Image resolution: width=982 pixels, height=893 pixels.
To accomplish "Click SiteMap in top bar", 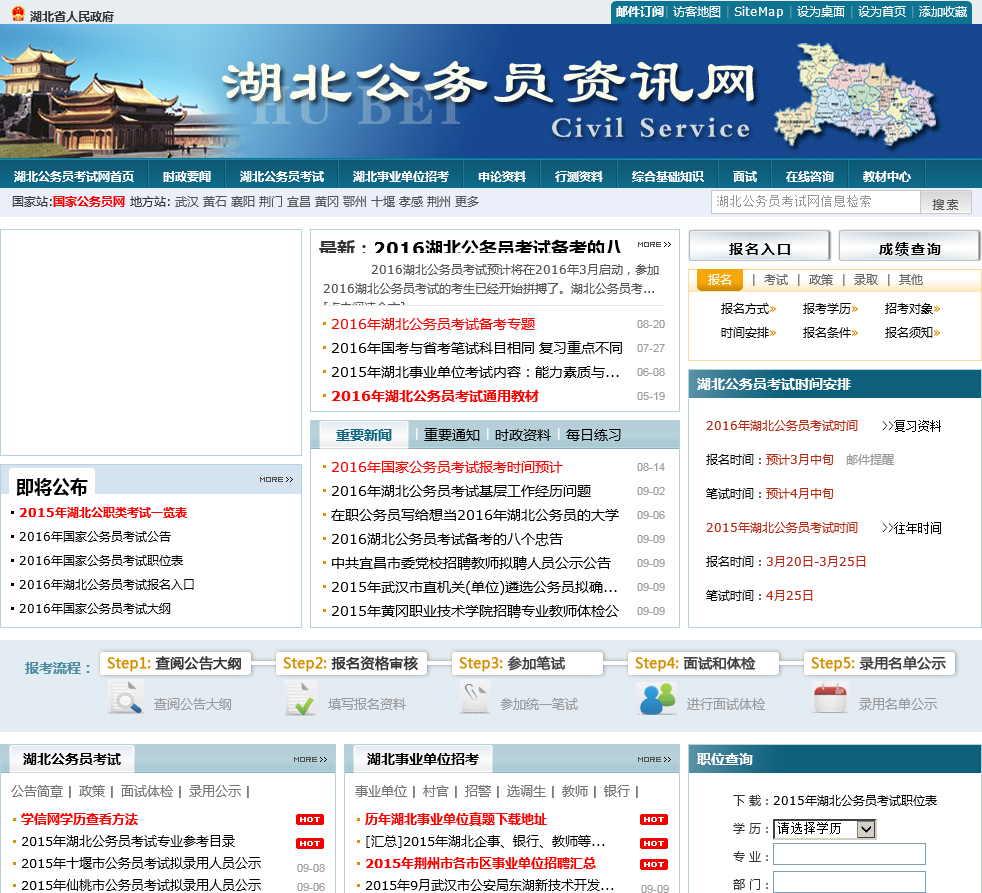I will 758,12.
